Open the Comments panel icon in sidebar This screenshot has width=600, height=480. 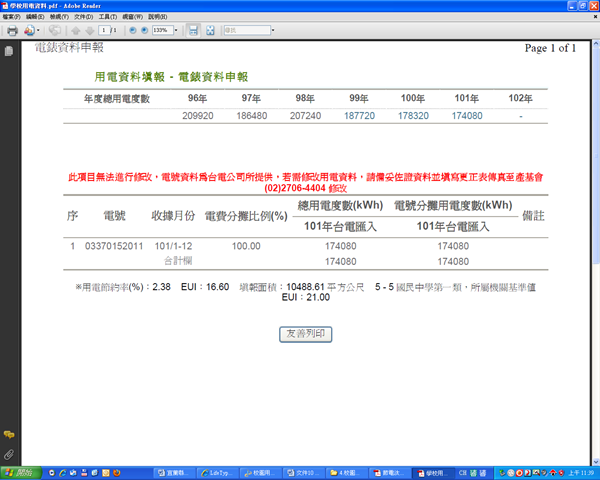[x=9, y=435]
